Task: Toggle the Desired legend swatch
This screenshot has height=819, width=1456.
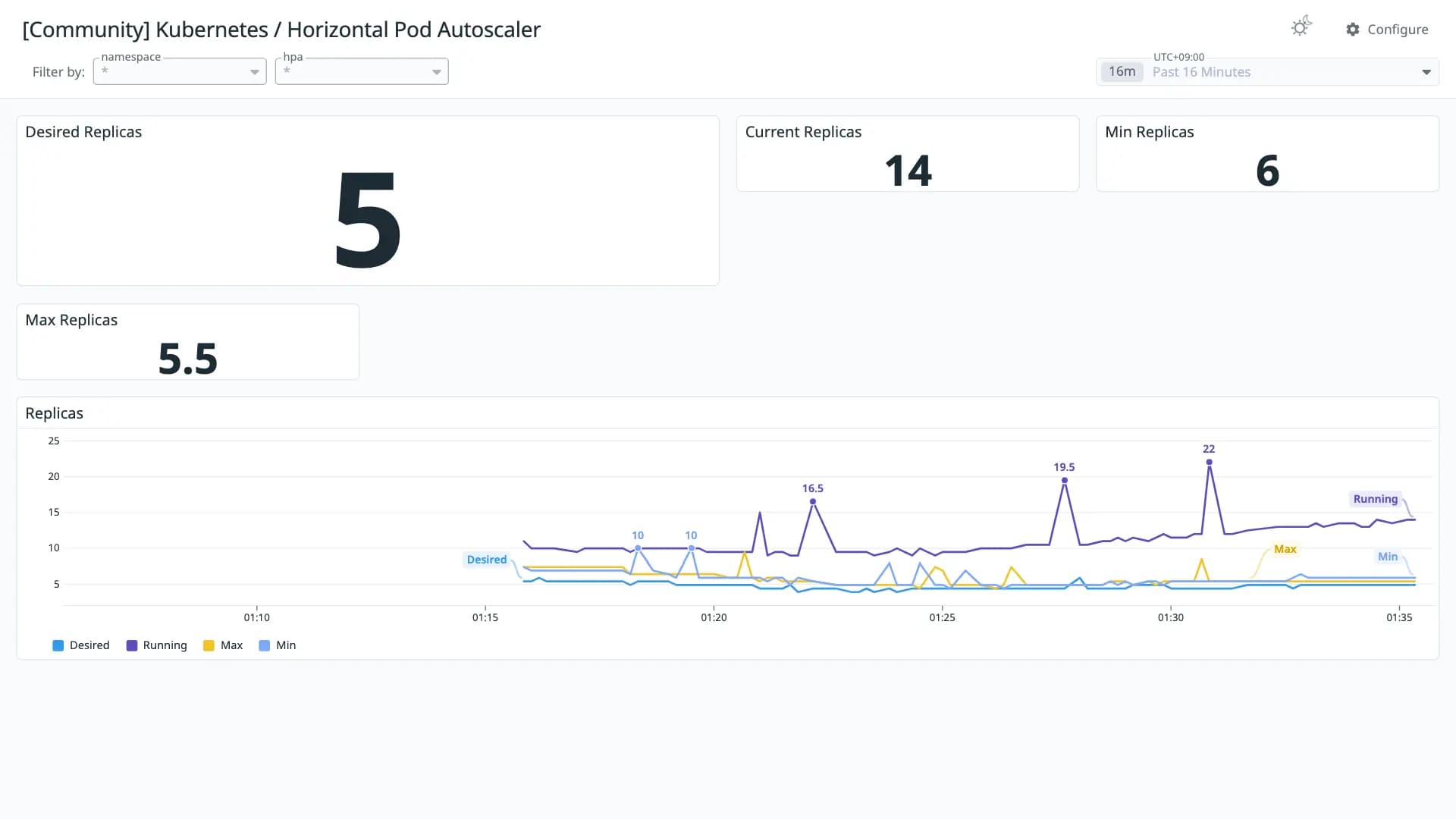Action: [x=58, y=645]
